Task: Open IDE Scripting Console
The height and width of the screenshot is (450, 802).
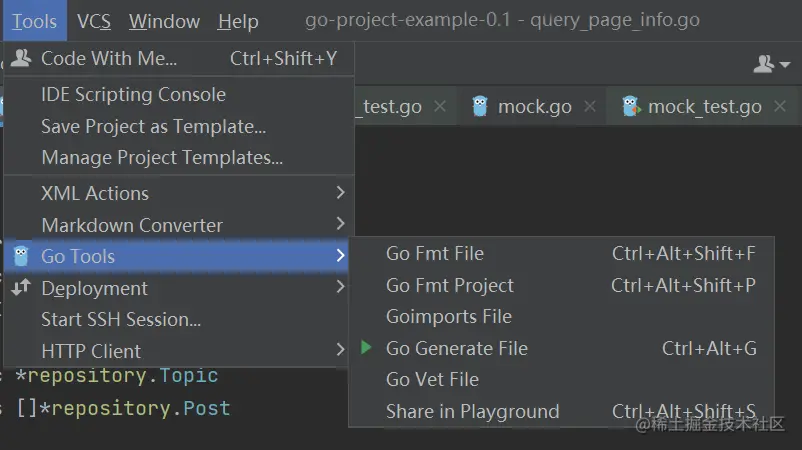Action: pyautogui.click(x=133, y=94)
